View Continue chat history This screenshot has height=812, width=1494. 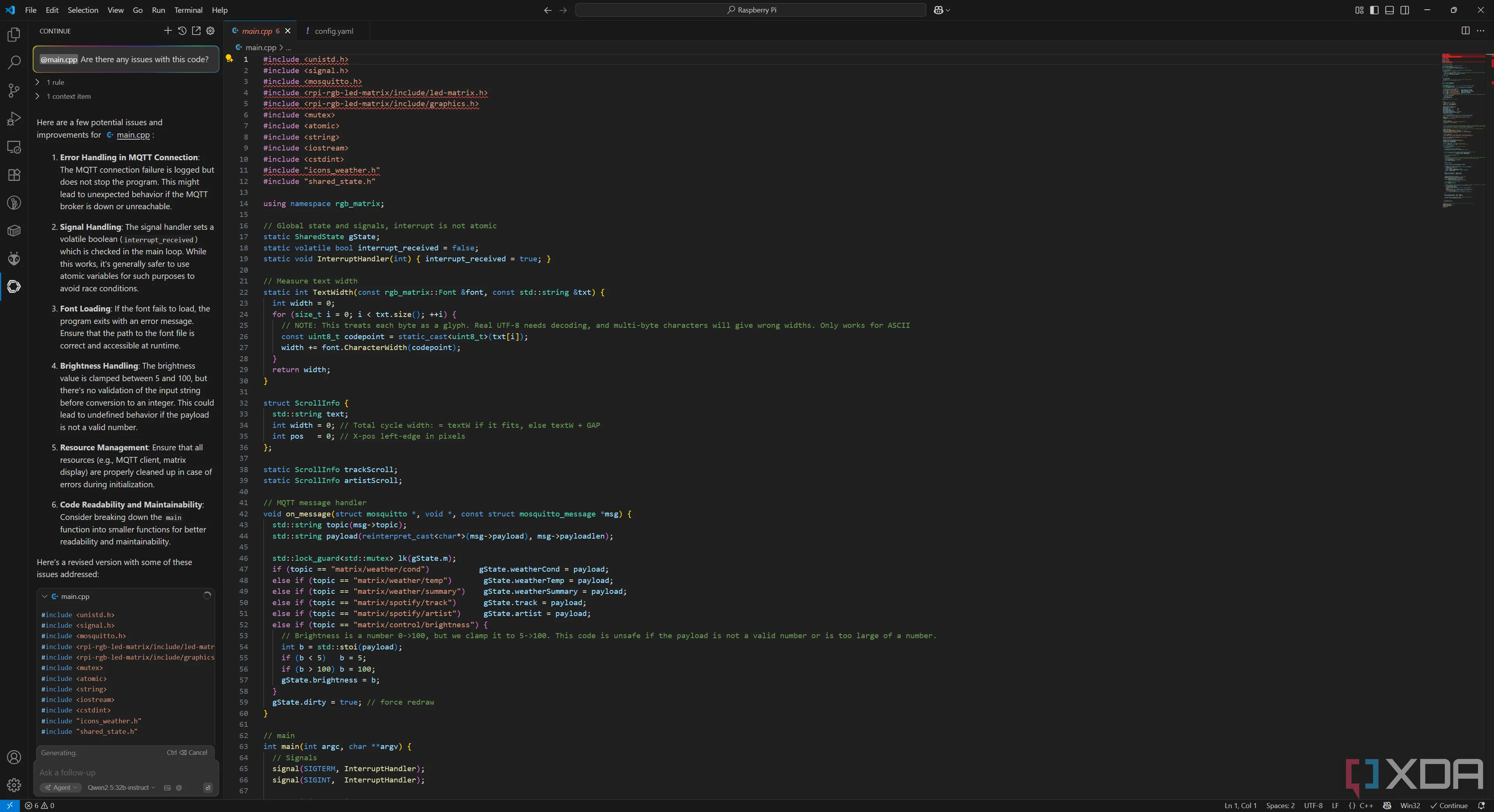click(x=182, y=31)
